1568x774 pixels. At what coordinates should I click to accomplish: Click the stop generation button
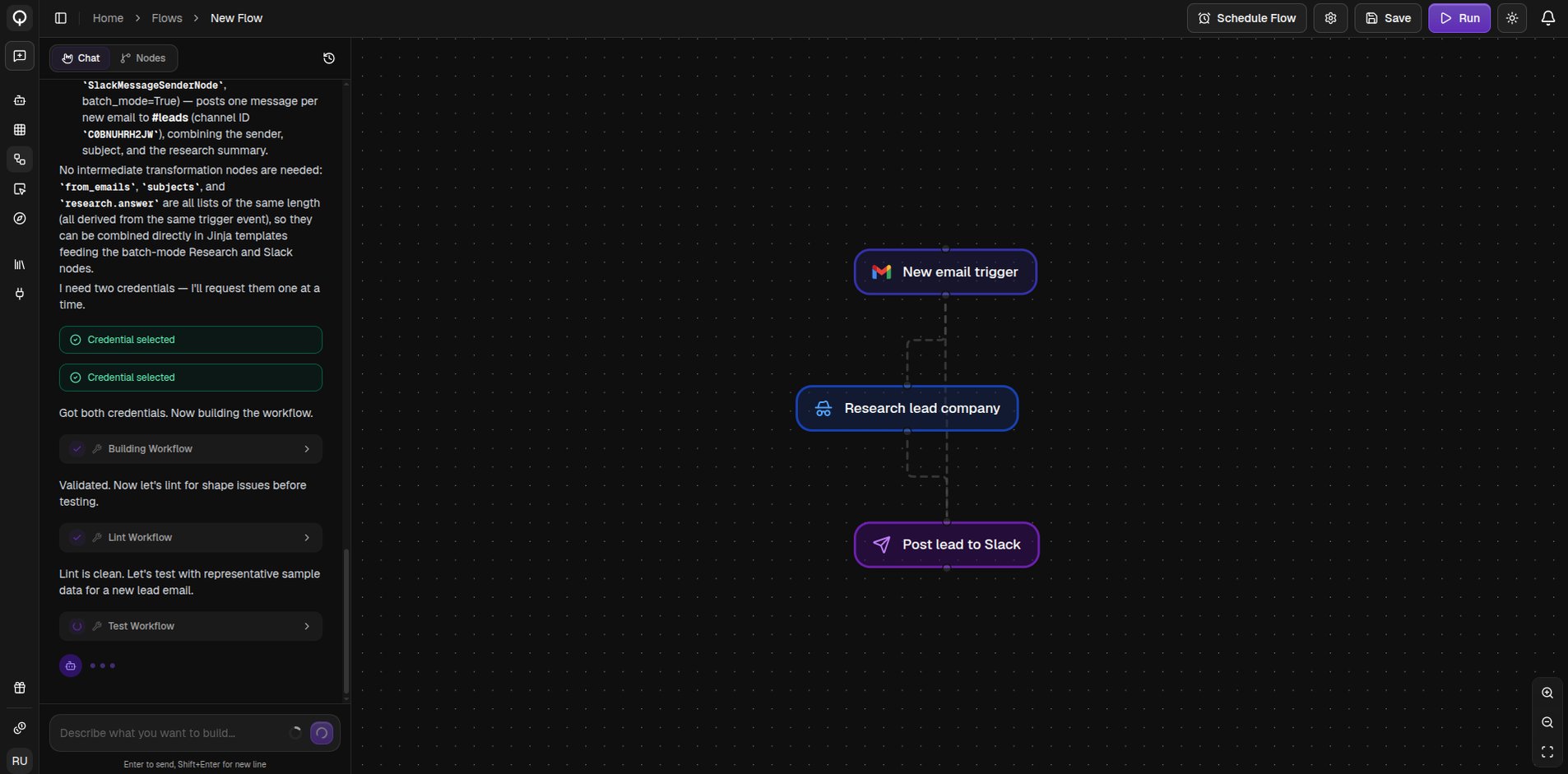pyautogui.click(x=322, y=733)
